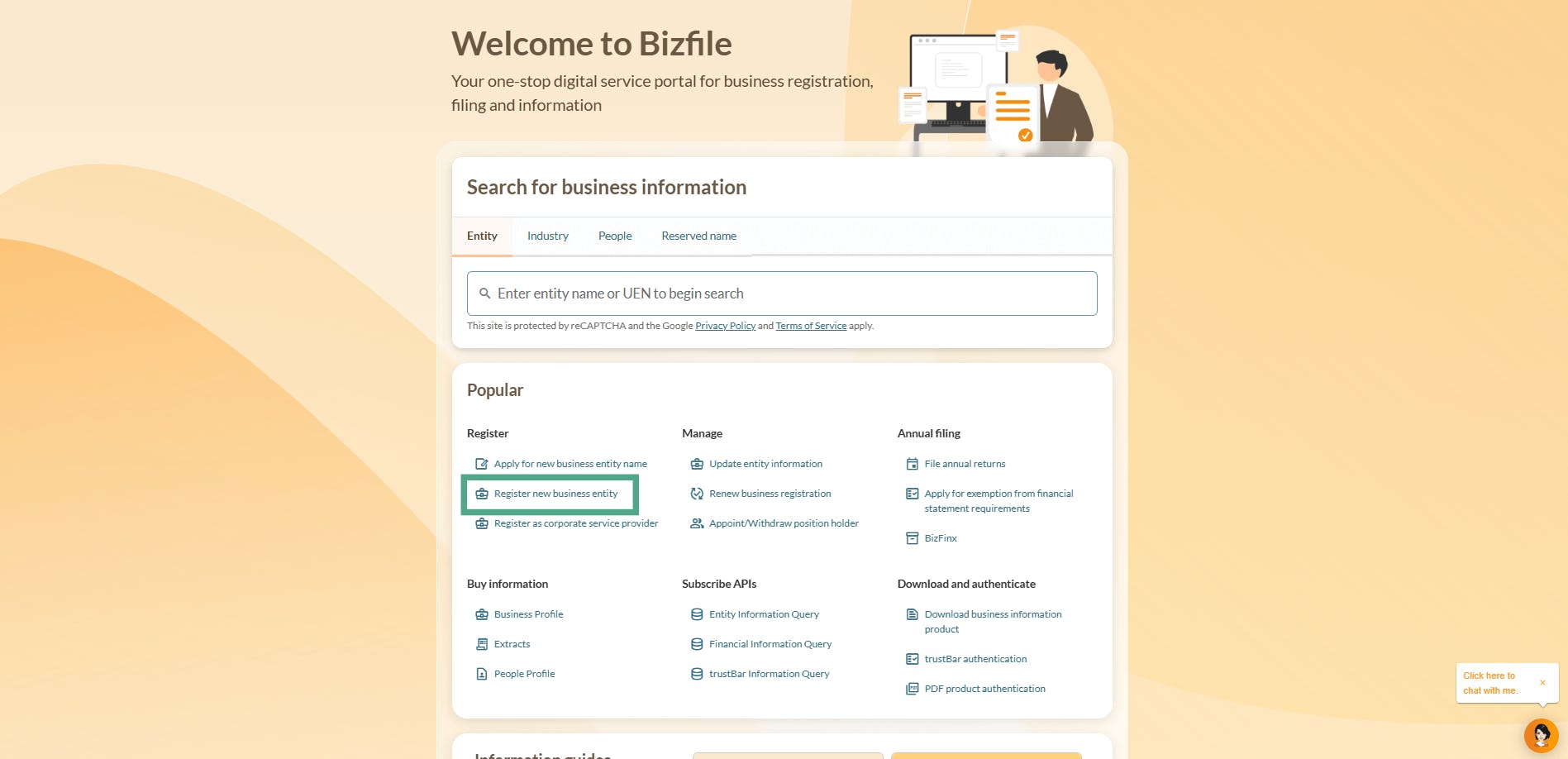Click the search magnifier in the entity field

point(485,293)
